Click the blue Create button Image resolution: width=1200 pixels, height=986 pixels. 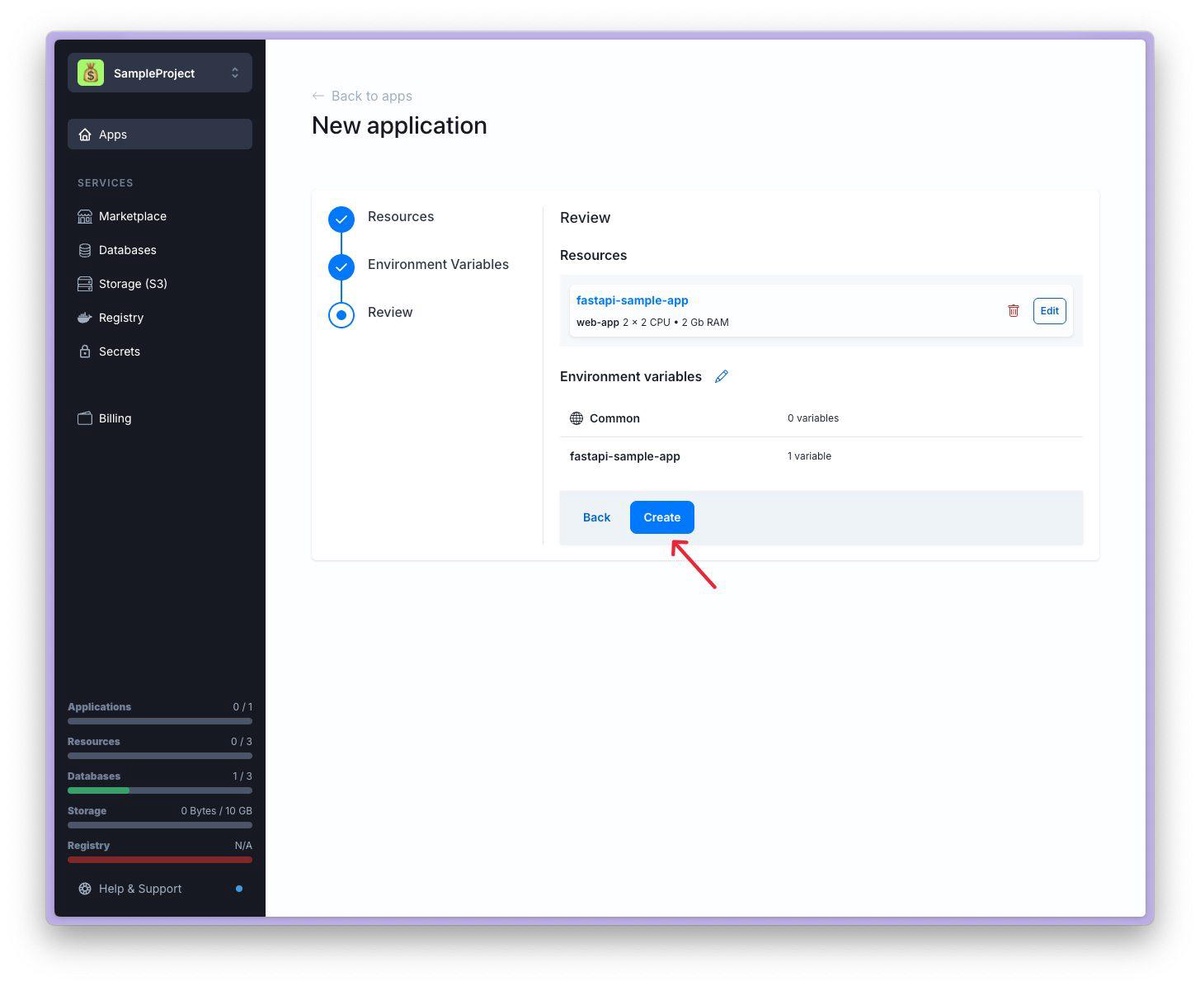[662, 517]
